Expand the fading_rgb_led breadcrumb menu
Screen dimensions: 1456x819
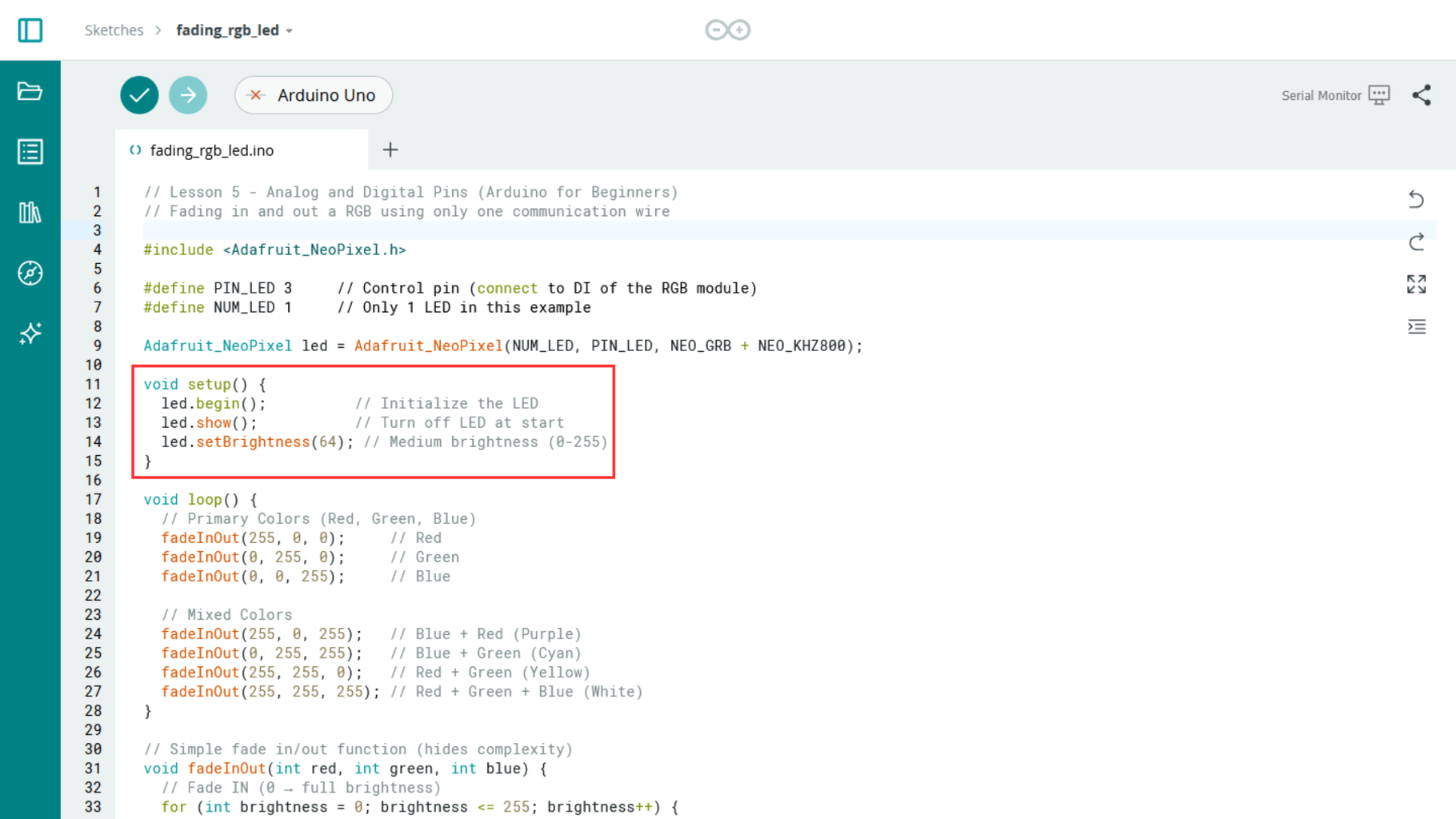coord(290,30)
